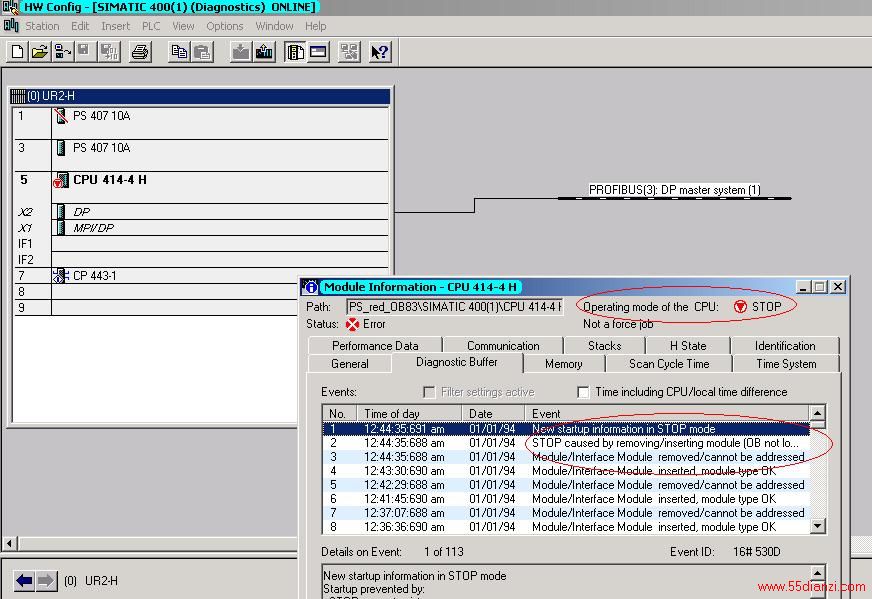
Task: Click the HW Config icon left of Station menu
Action: coord(11,26)
